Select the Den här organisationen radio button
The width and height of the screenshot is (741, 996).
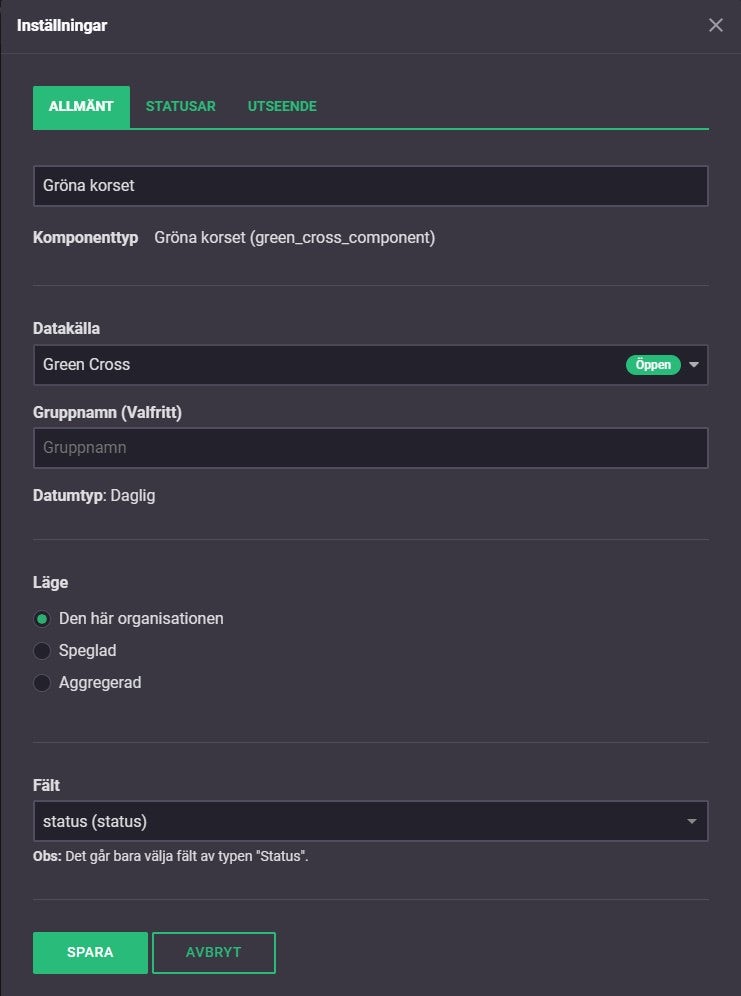(x=42, y=618)
